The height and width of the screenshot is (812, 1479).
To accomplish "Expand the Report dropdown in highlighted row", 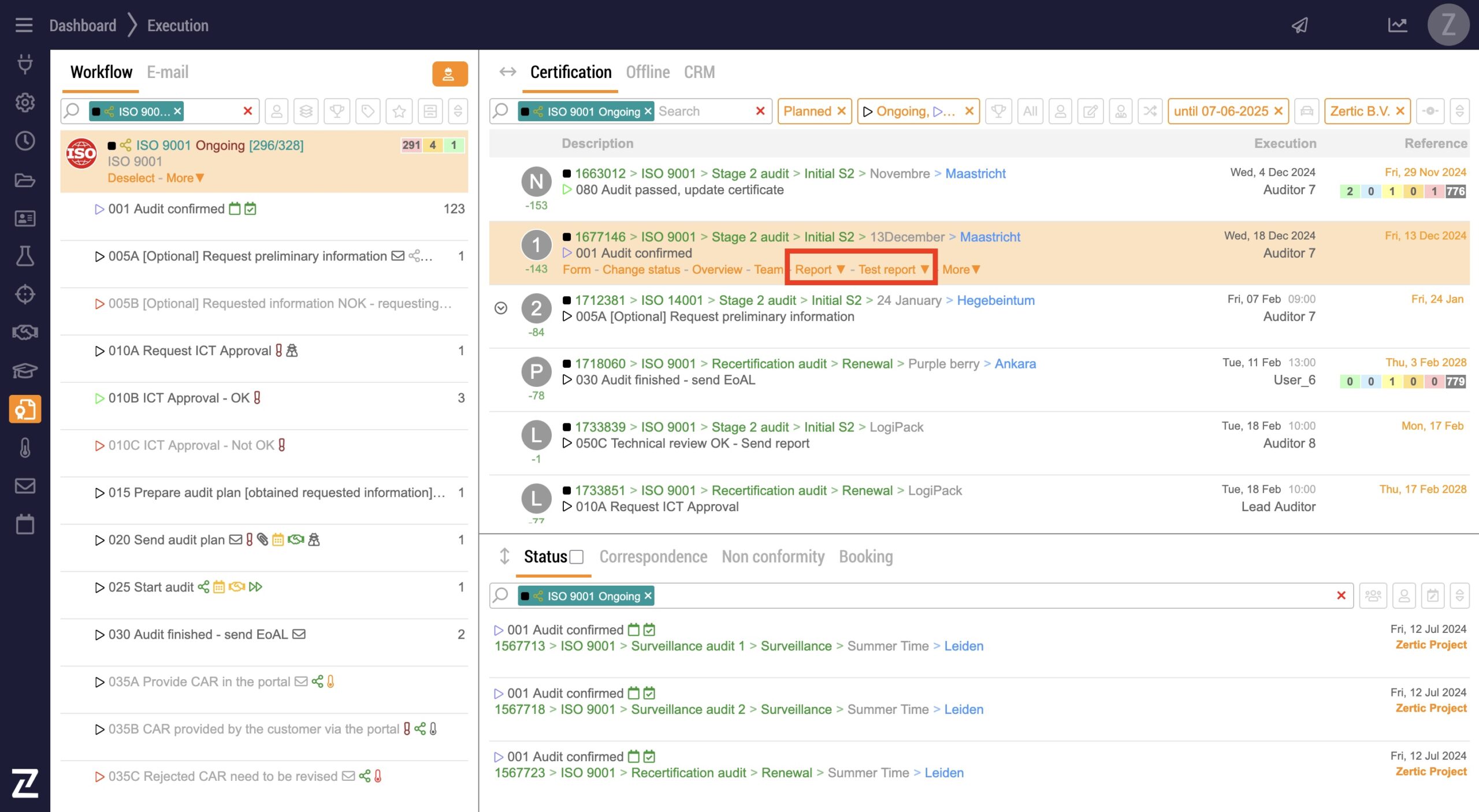I will coord(820,270).
